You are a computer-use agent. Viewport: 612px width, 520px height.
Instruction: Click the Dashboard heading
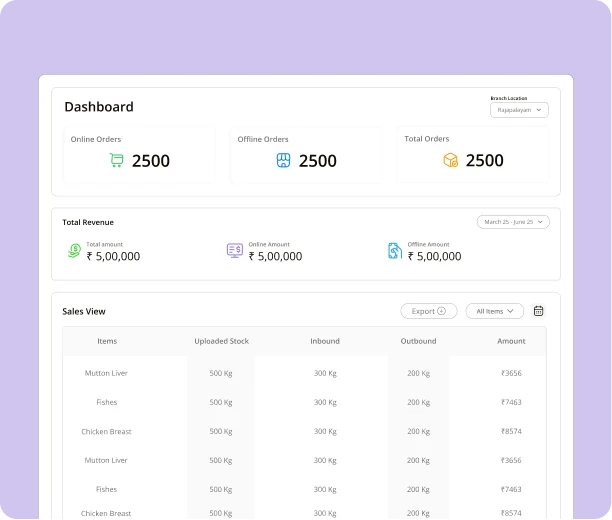point(99,107)
